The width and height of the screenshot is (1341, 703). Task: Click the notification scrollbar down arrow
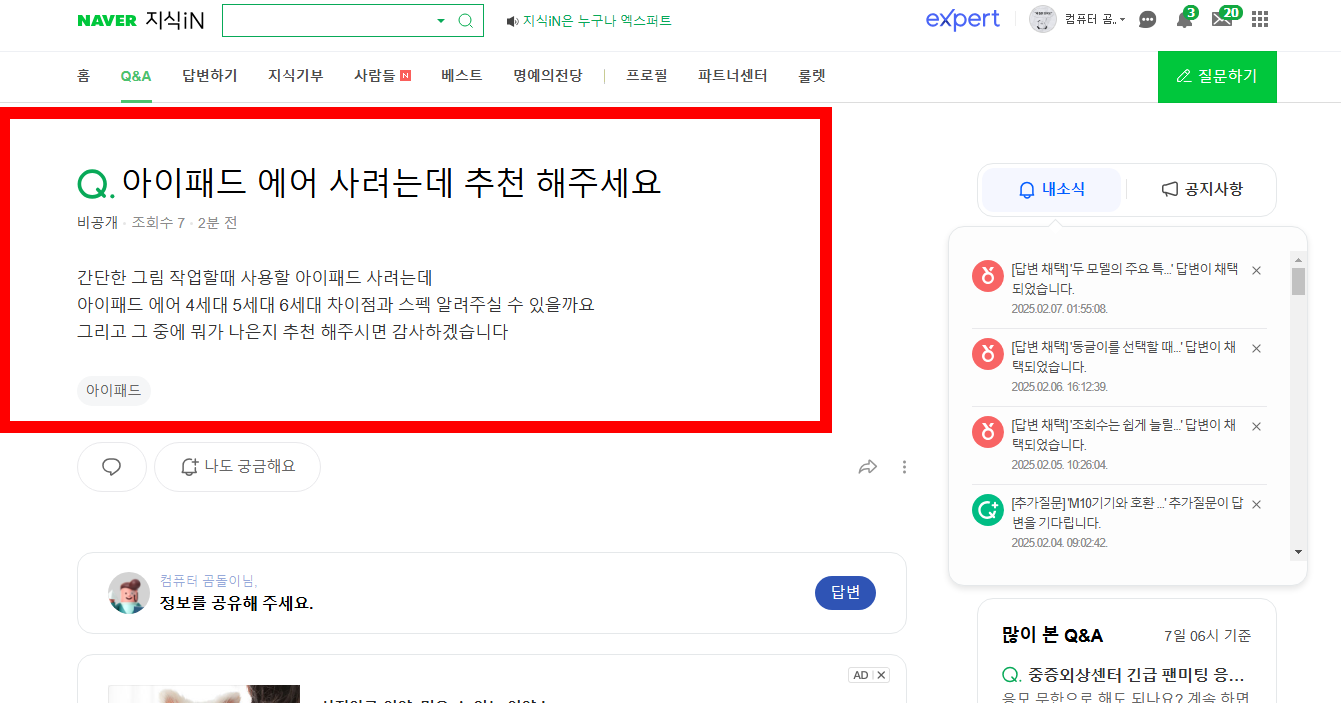coord(1298,552)
